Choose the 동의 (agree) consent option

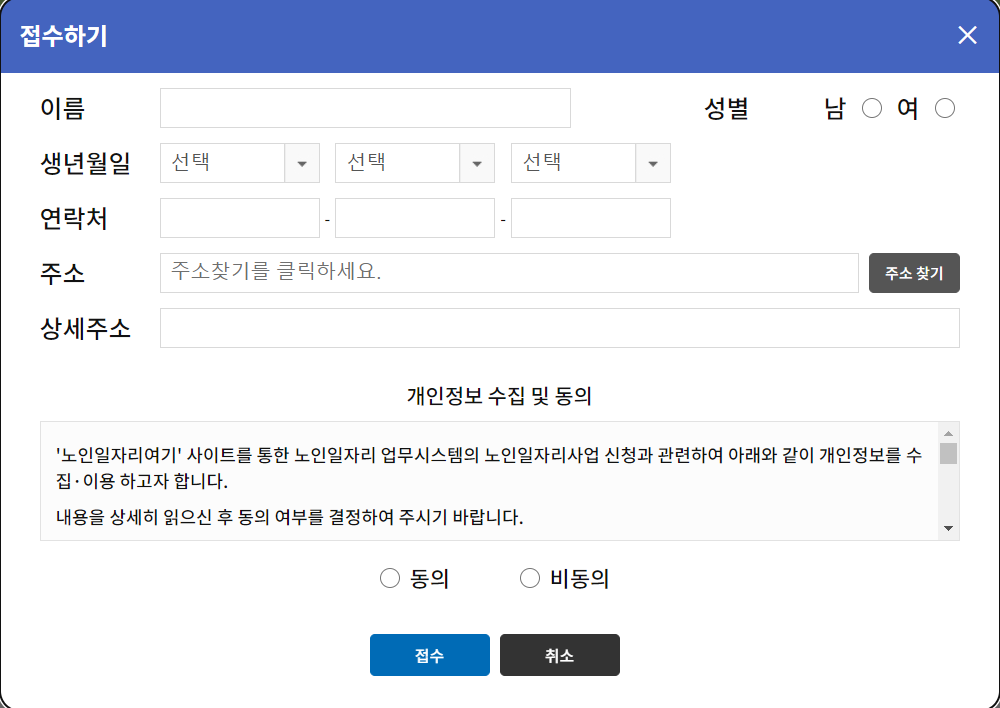tap(389, 577)
